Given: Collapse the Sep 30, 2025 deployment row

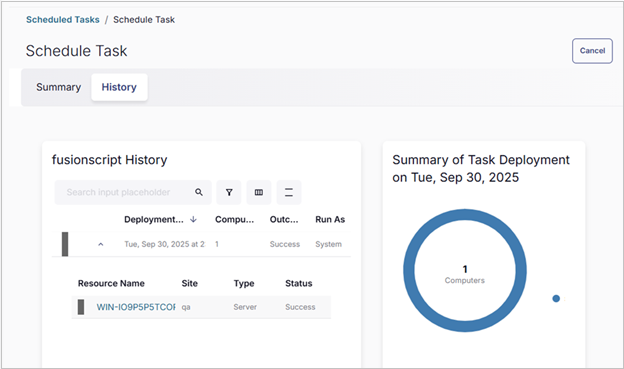Looking at the screenshot, I should coord(101,244).
